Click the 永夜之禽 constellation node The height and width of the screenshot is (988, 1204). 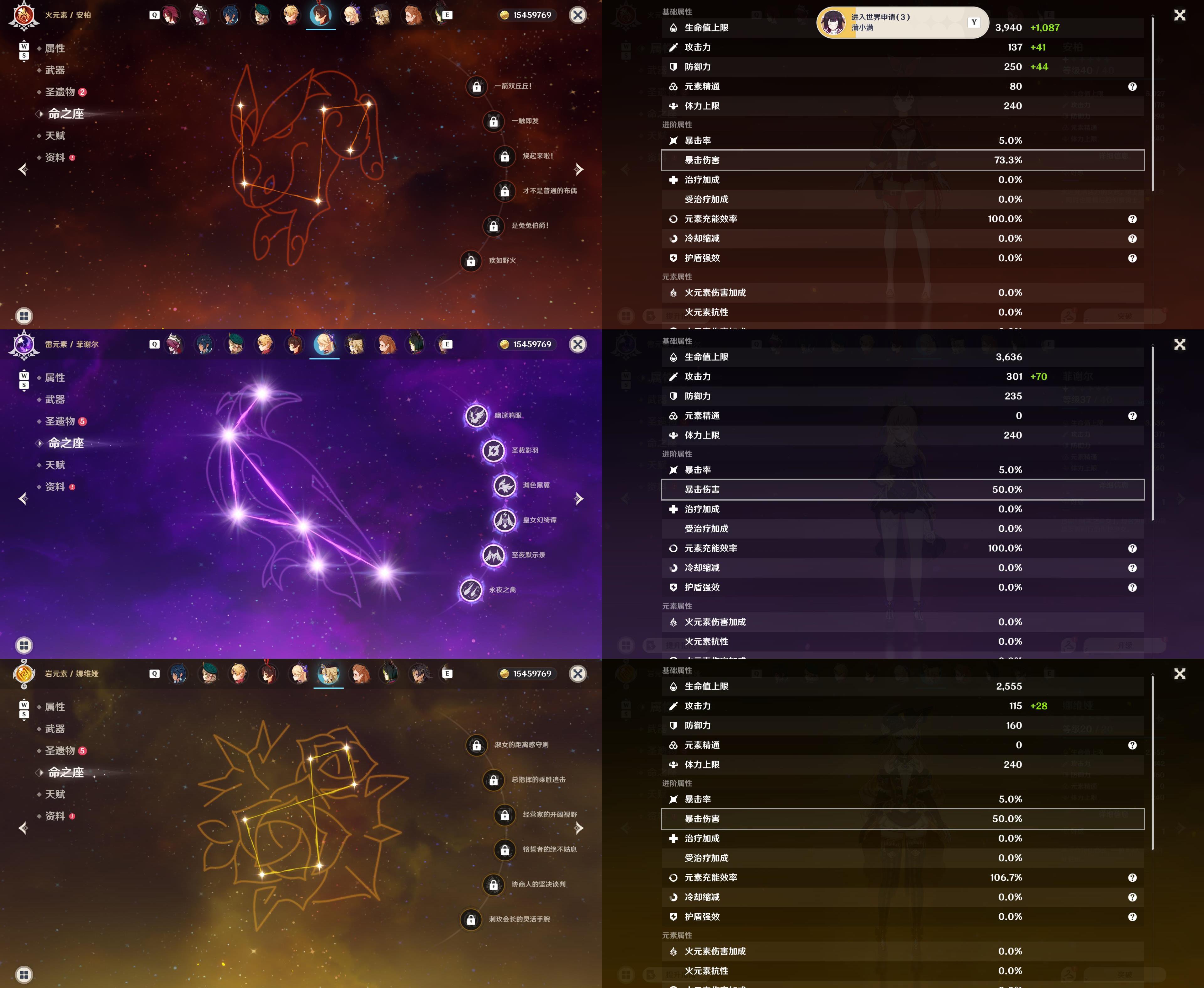[471, 590]
